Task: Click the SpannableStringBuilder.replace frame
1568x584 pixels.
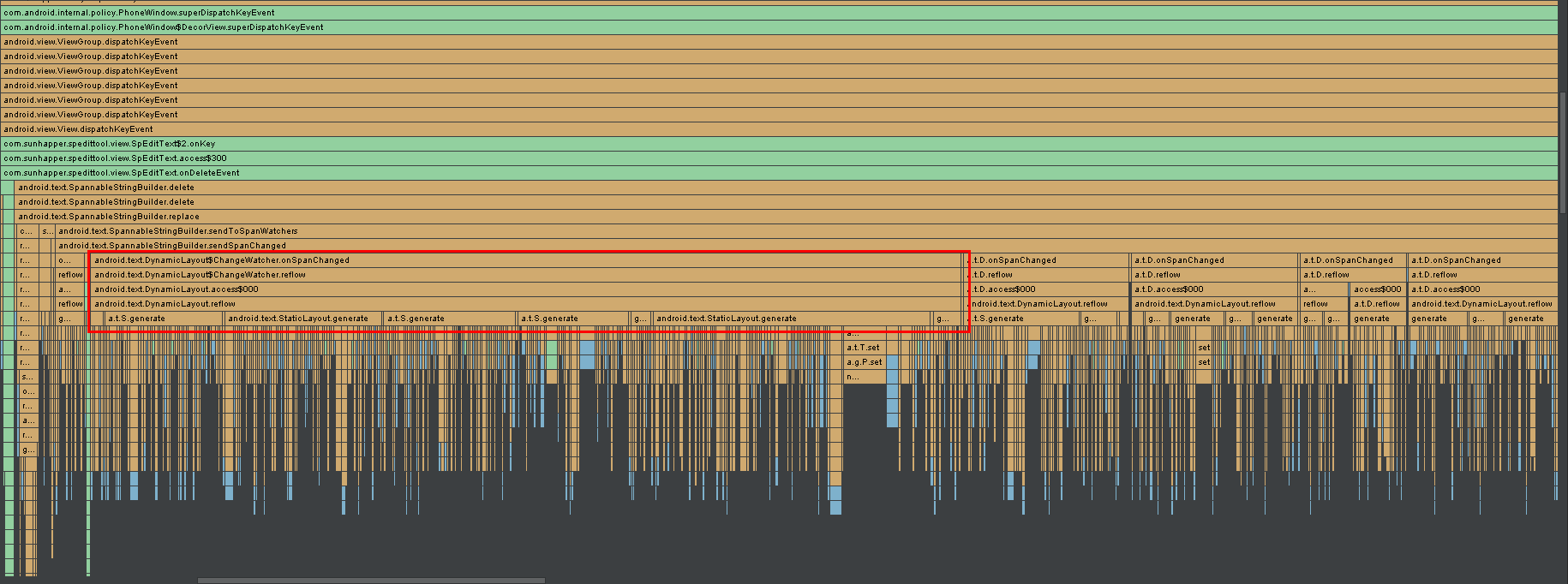Action: (787, 217)
